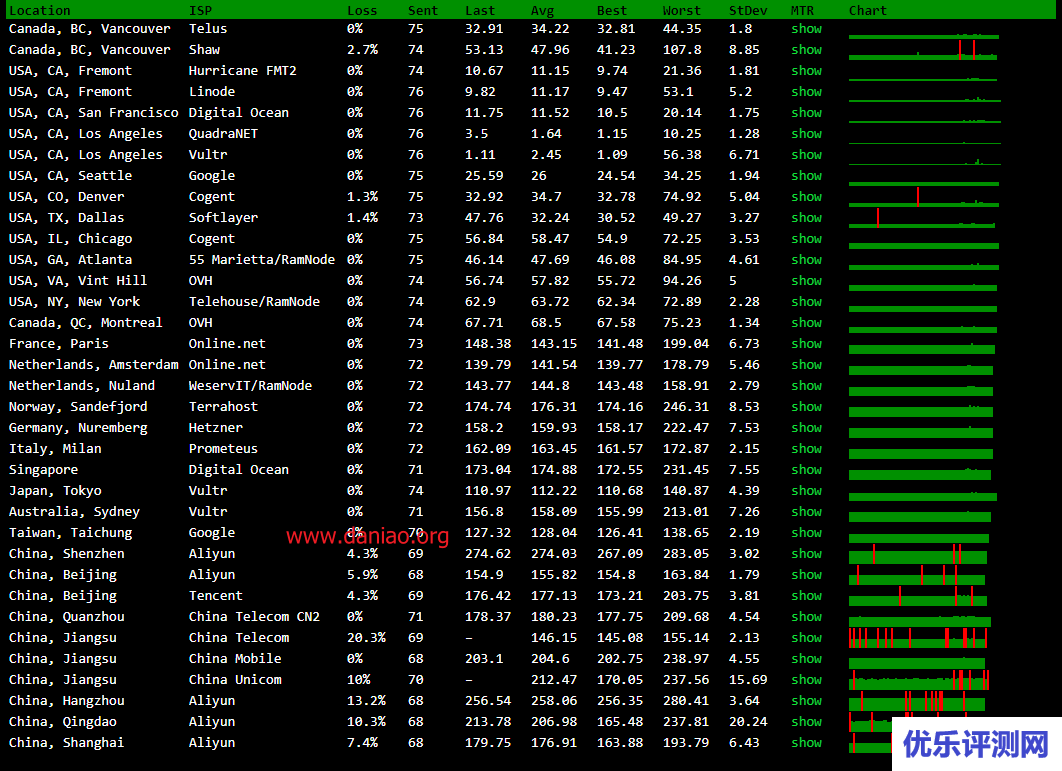Click 'show' in the Linode Fremont row

806,91
